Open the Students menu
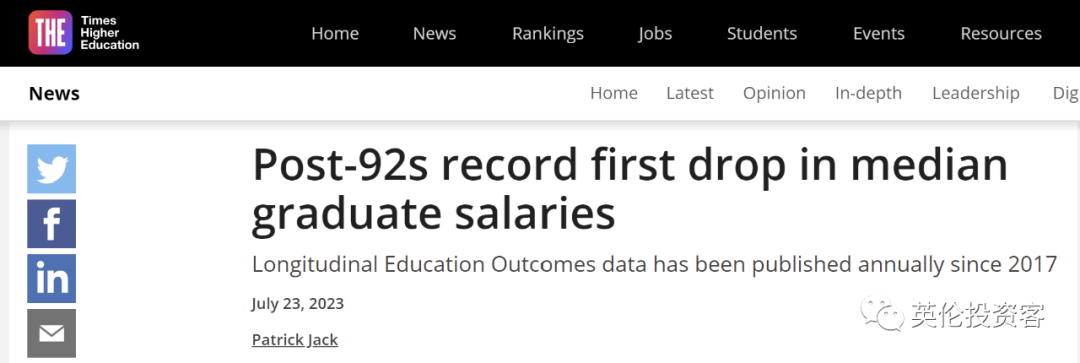Screen dimensions: 1080x363 (x=762, y=33)
